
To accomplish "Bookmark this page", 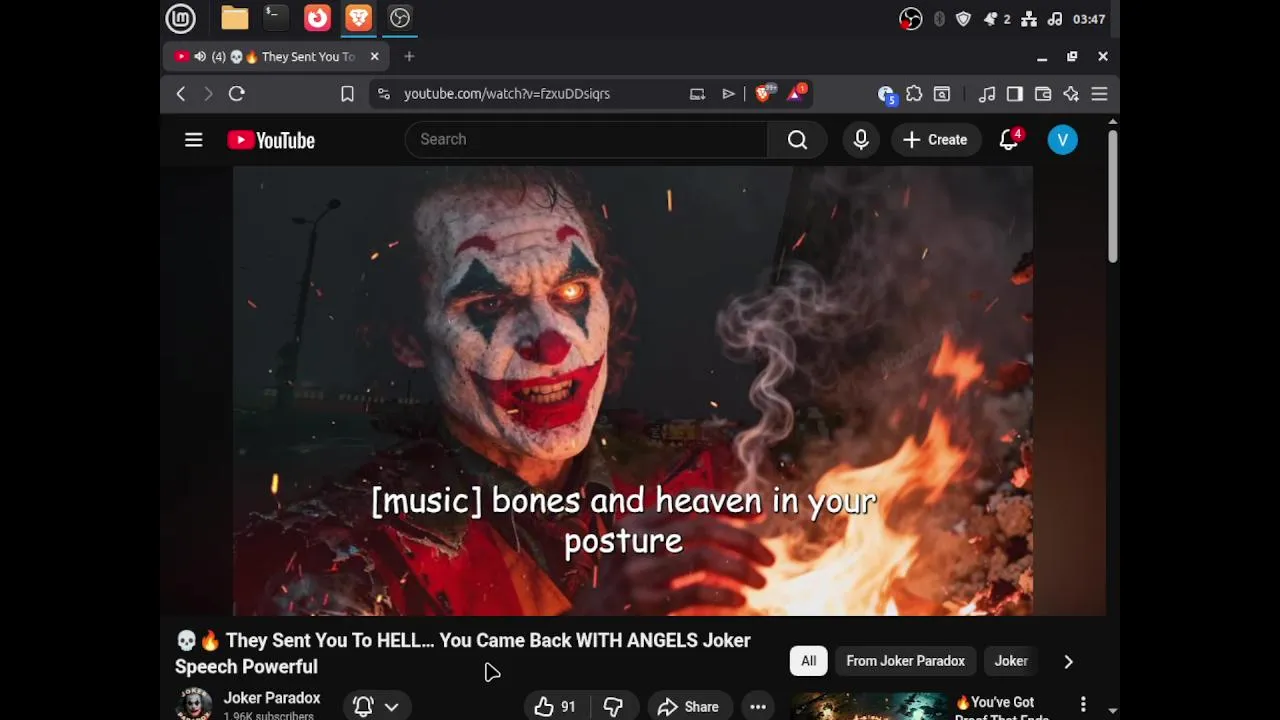I will [x=347, y=94].
